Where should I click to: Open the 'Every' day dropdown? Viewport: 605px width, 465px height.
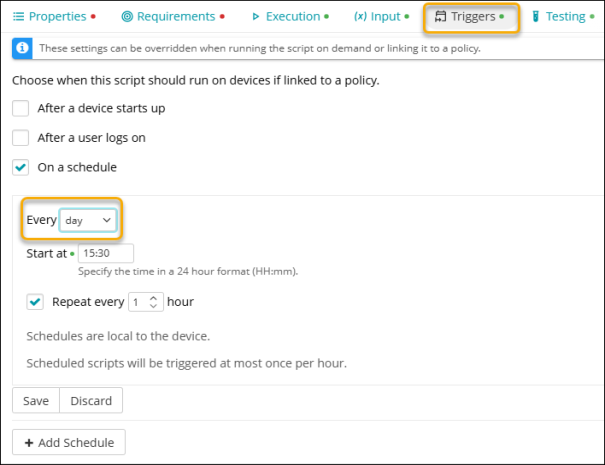pyautogui.click(x=89, y=220)
